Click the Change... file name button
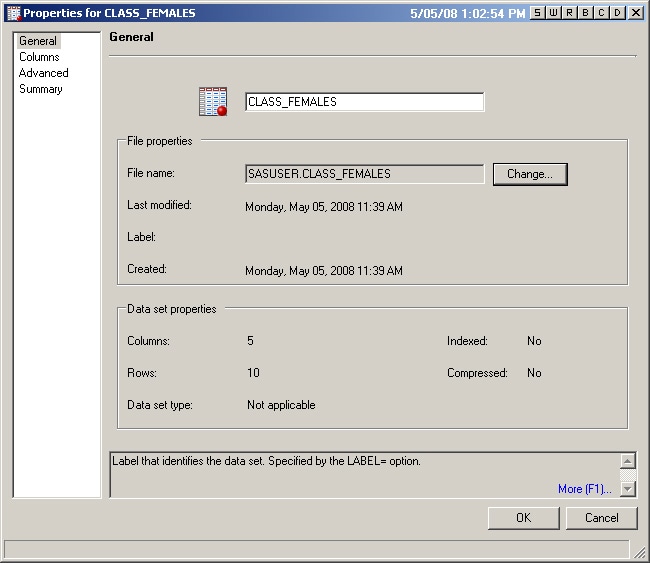Viewport: 650px width, 563px height. pos(530,174)
